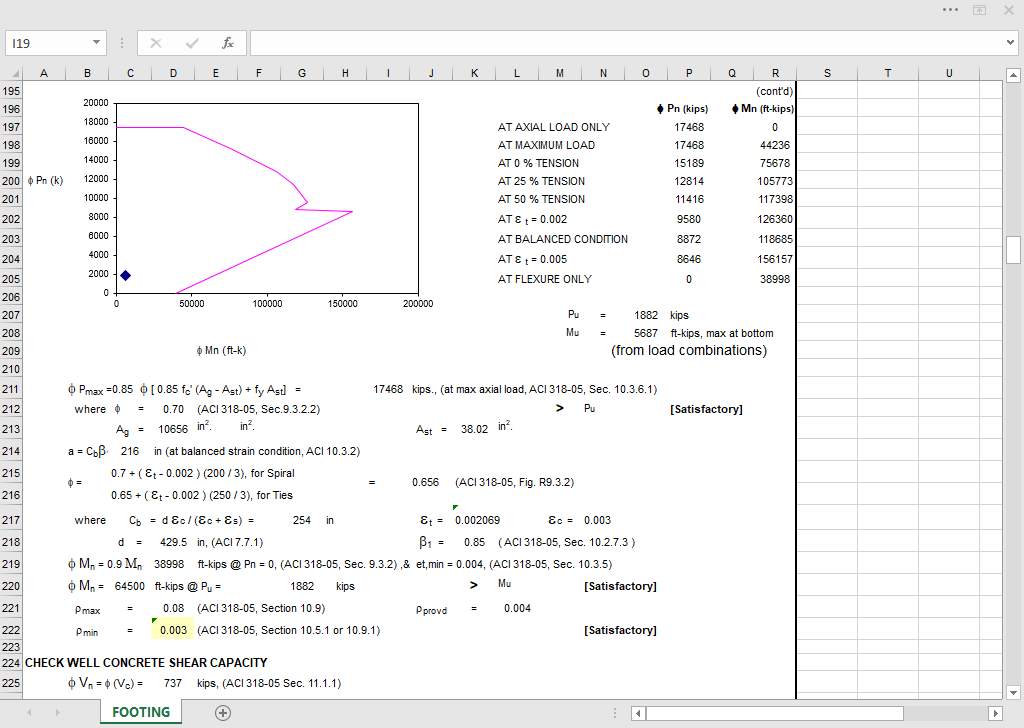Click the horizontal scrollbar right arrow
The width and height of the screenshot is (1024, 728).
pos(995,713)
